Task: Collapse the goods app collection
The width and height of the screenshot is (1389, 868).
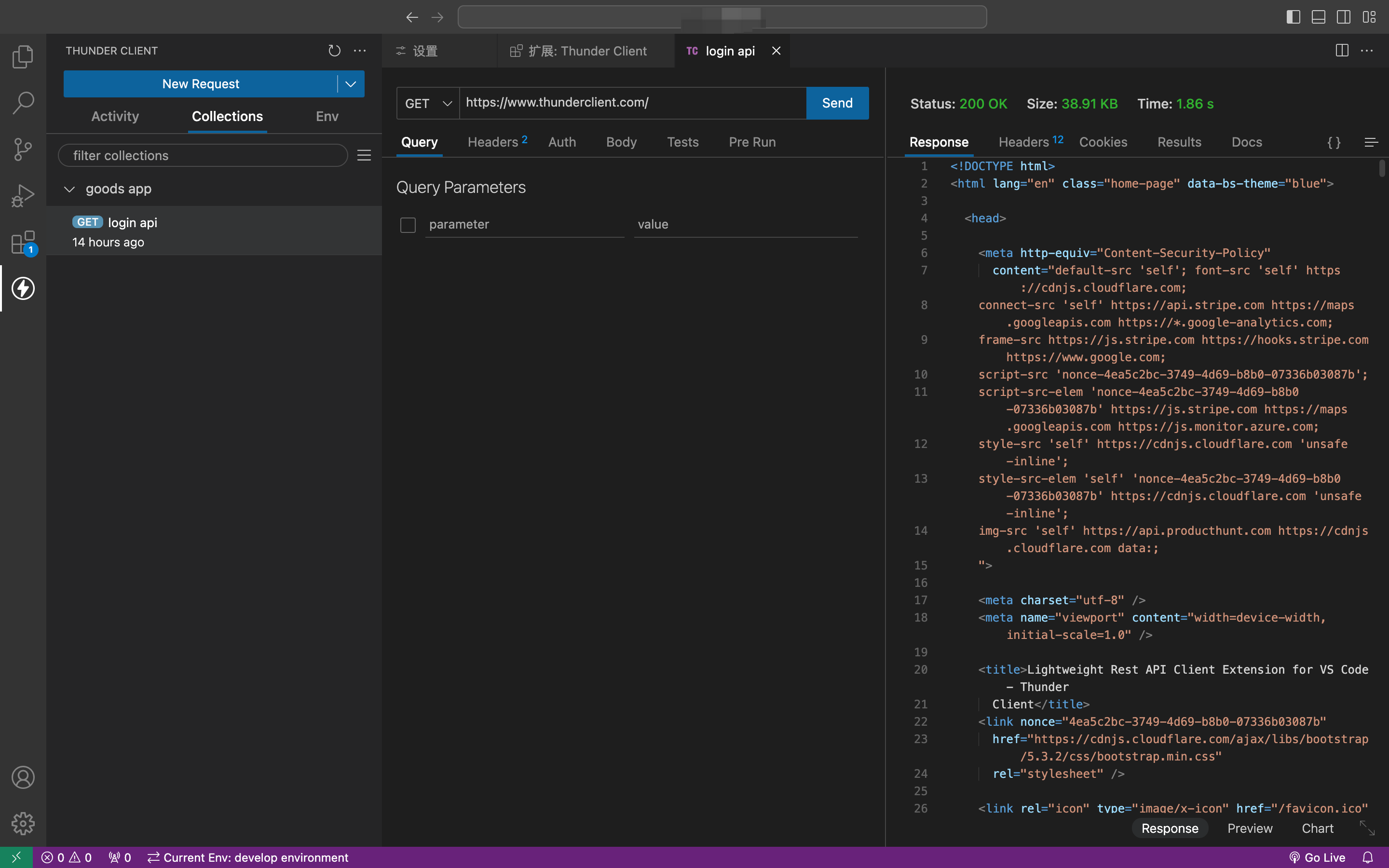Action: 69,189
